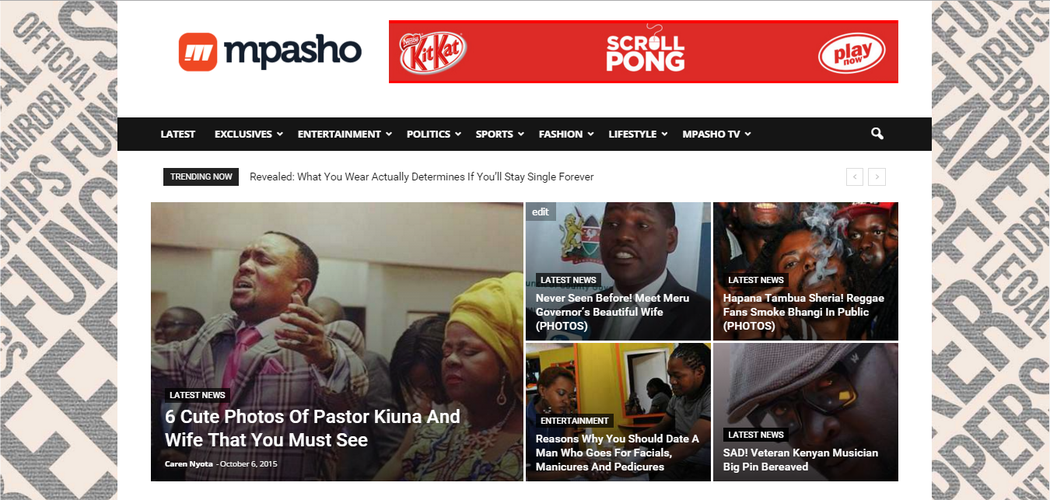Open Reggae fans smoke bhangi article
Image resolution: width=1050 pixels, height=500 pixels.
click(x=804, y=312)
